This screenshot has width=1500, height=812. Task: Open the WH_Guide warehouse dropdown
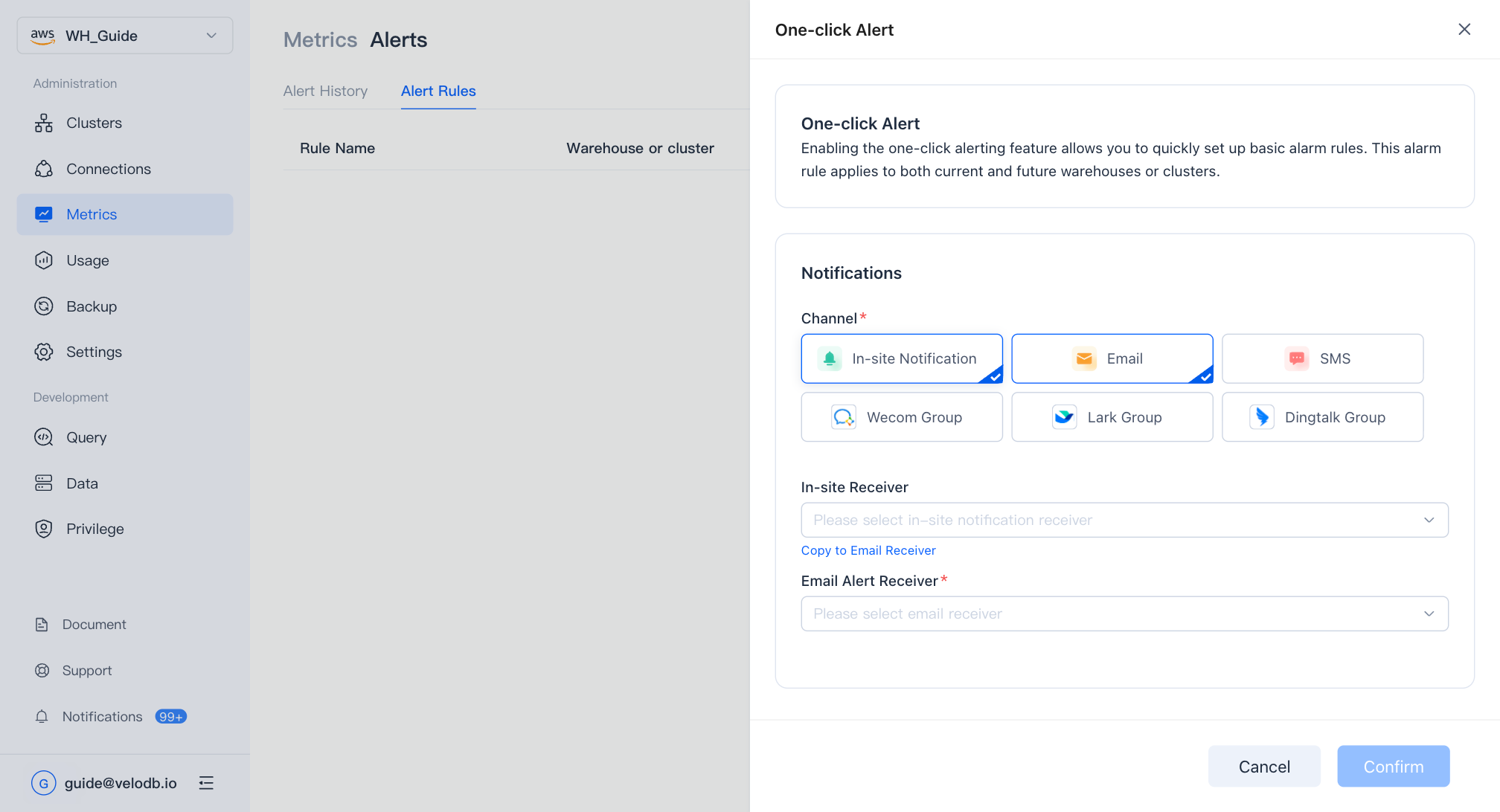tap(125, 36)
